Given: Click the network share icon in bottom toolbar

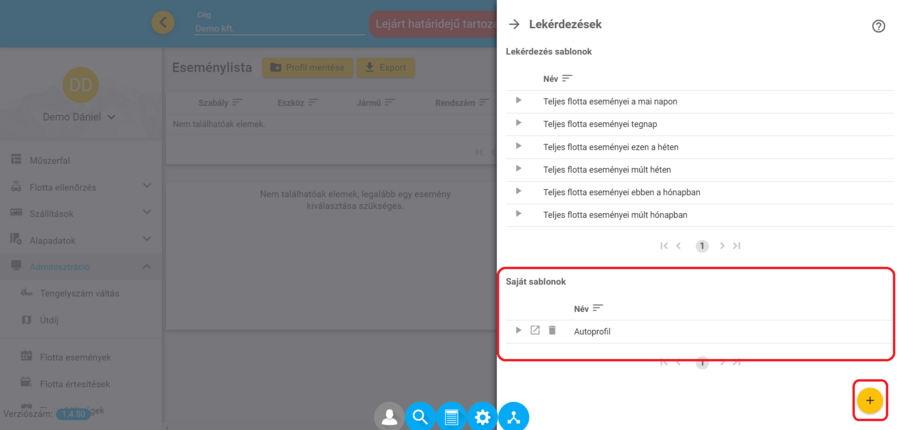Looking at the screenshot, I should (513, 417).
